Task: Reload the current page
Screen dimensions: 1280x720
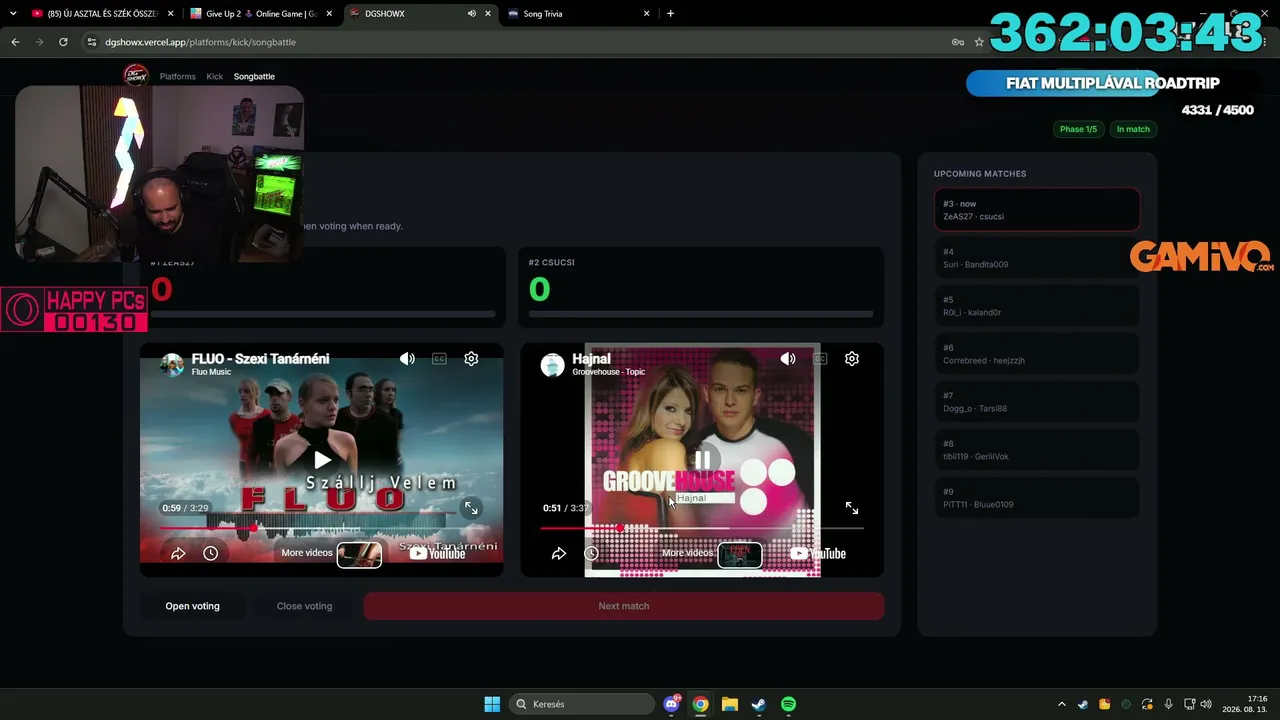Action: [x=63, y=42]
